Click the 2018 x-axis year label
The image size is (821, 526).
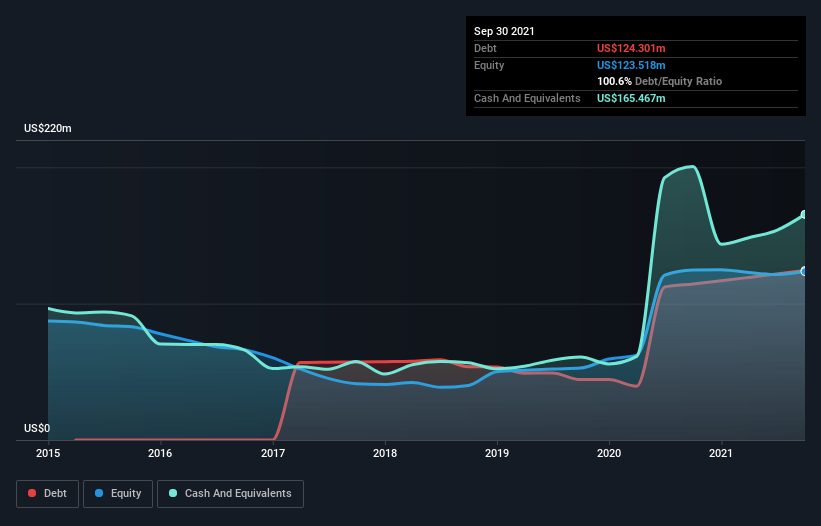(385, 453)
